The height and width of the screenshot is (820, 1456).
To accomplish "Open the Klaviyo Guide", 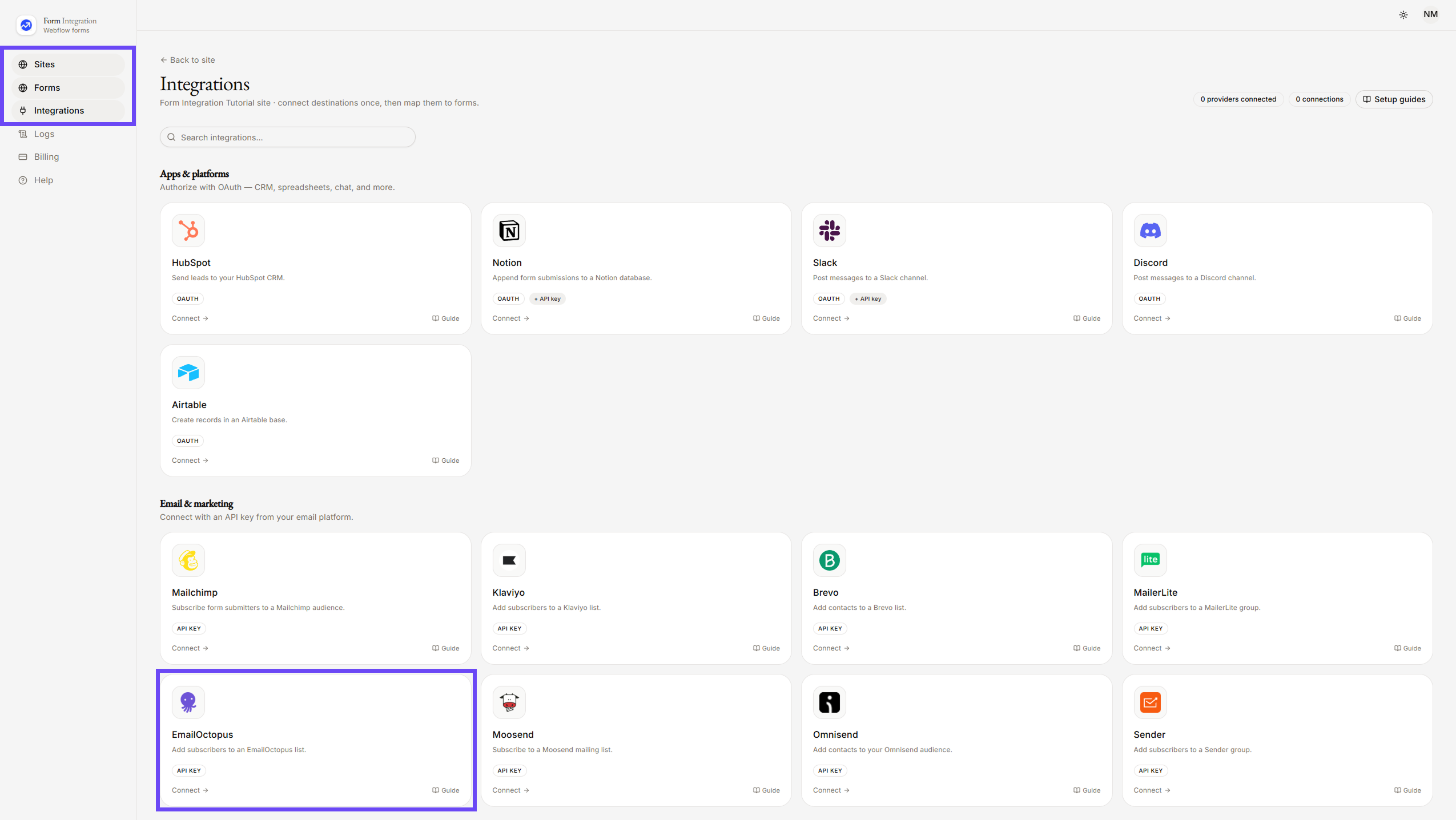I will (766, 648).
